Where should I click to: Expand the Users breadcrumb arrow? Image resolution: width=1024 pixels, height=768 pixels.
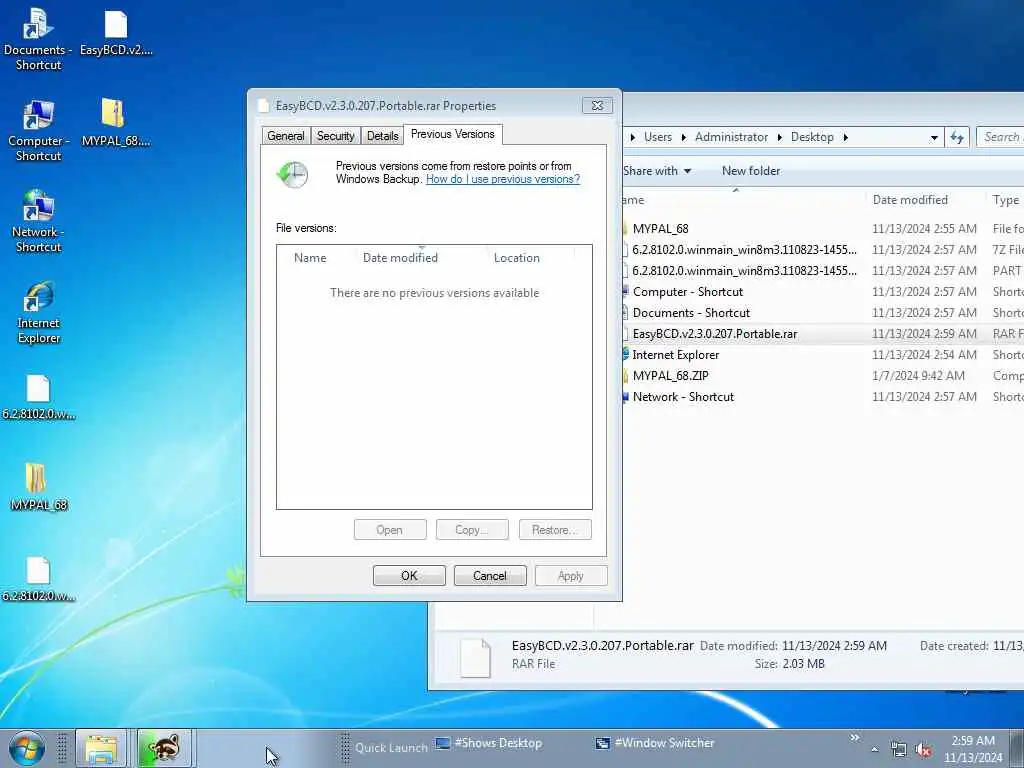[684, 137]
